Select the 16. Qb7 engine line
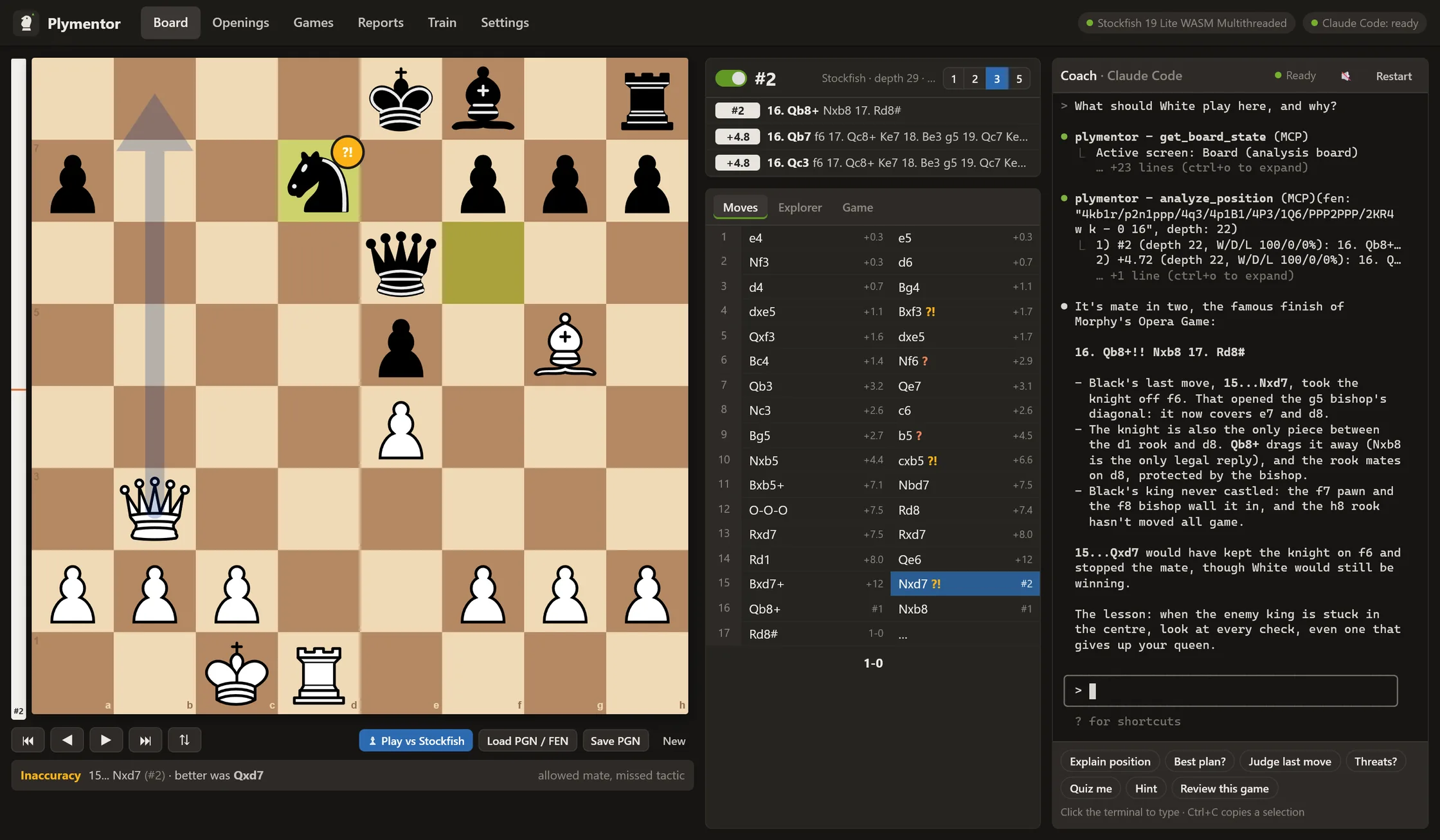 coord(873,136)
